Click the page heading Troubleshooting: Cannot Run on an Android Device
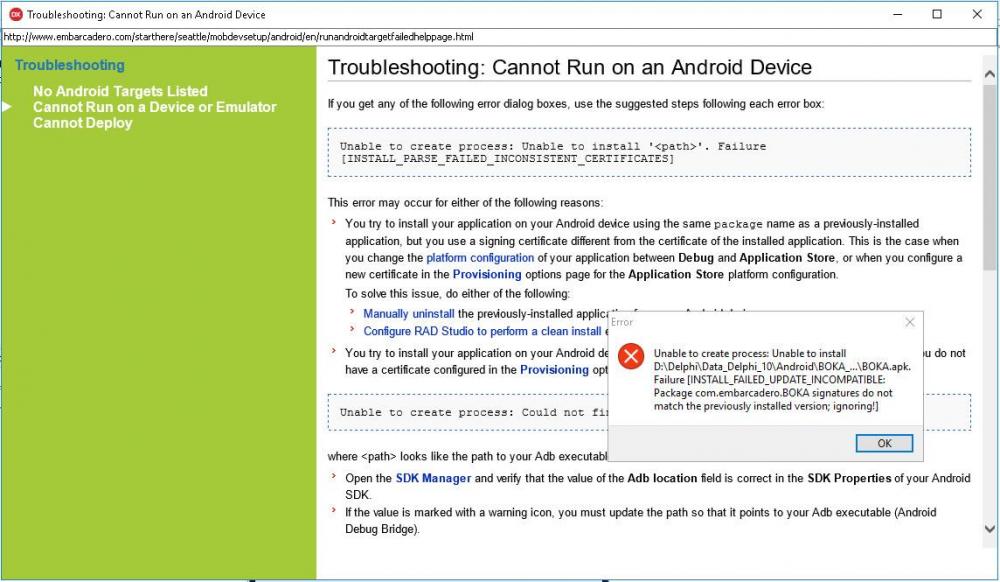 tap(570, 67)
